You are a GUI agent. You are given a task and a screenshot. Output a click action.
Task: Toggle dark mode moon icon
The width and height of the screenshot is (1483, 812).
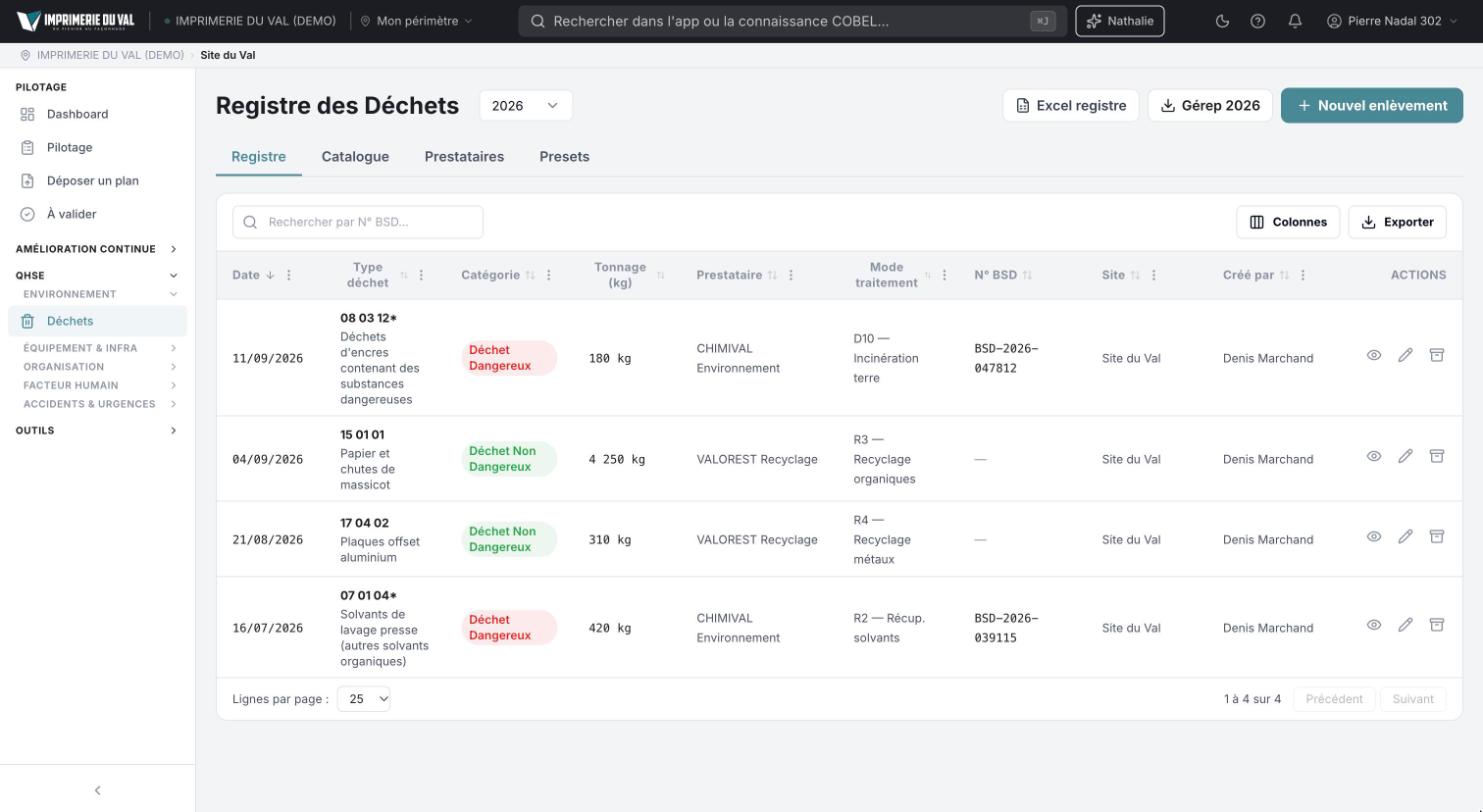1222,21
